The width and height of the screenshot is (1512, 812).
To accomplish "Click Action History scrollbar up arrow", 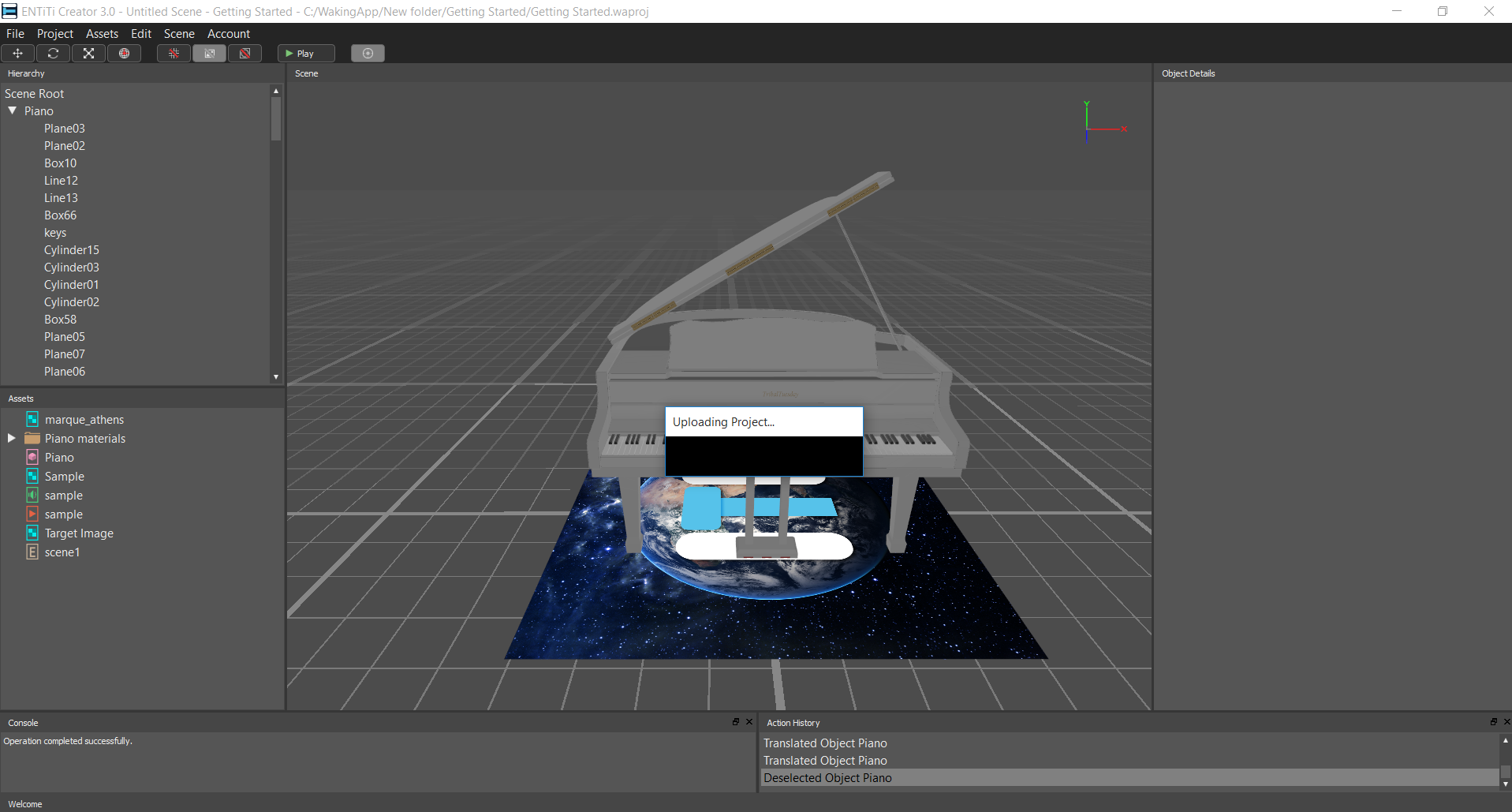I will tap(1506, 740).
